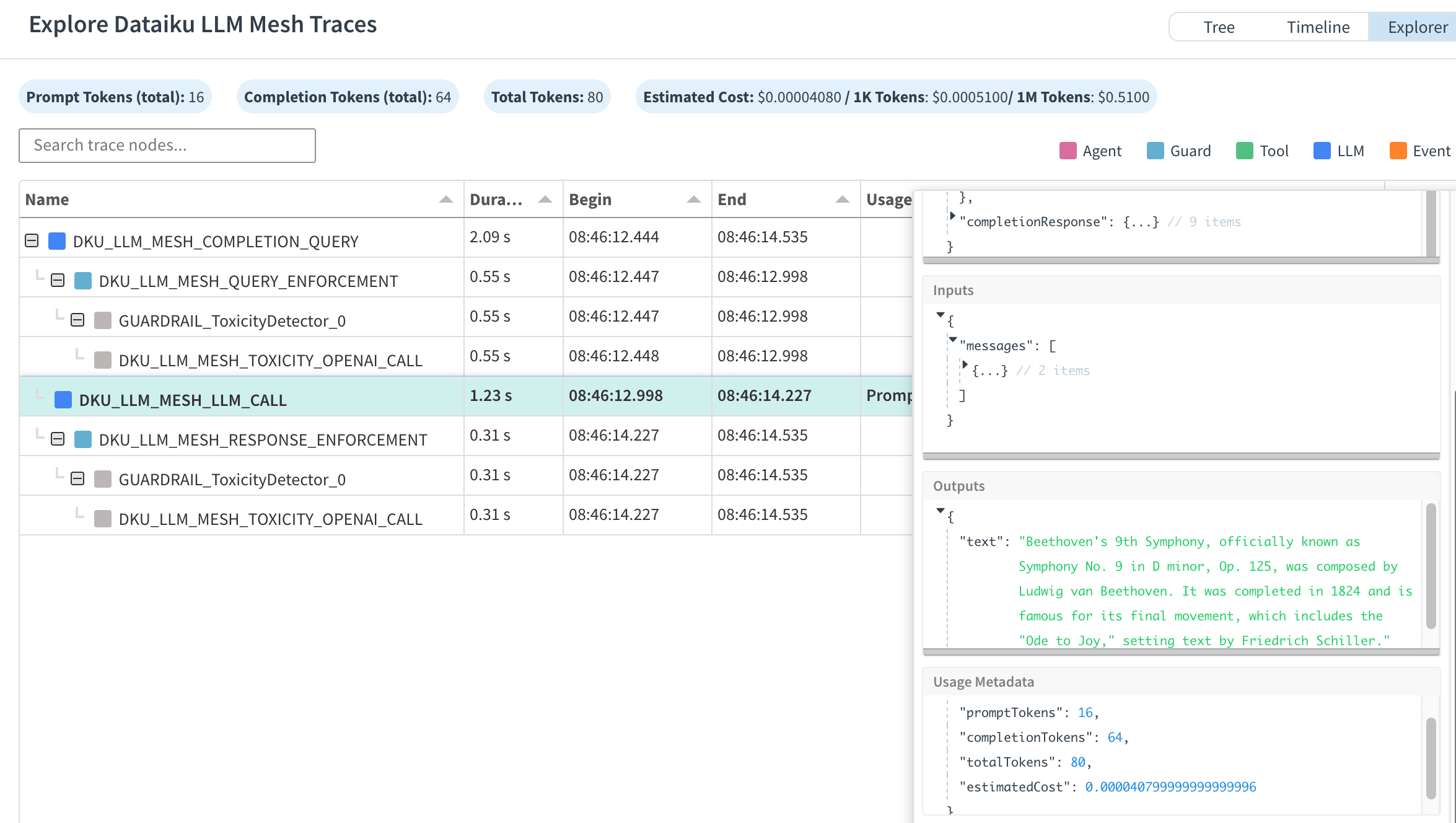Focus the Search trace nodes field

click(167, 146)
